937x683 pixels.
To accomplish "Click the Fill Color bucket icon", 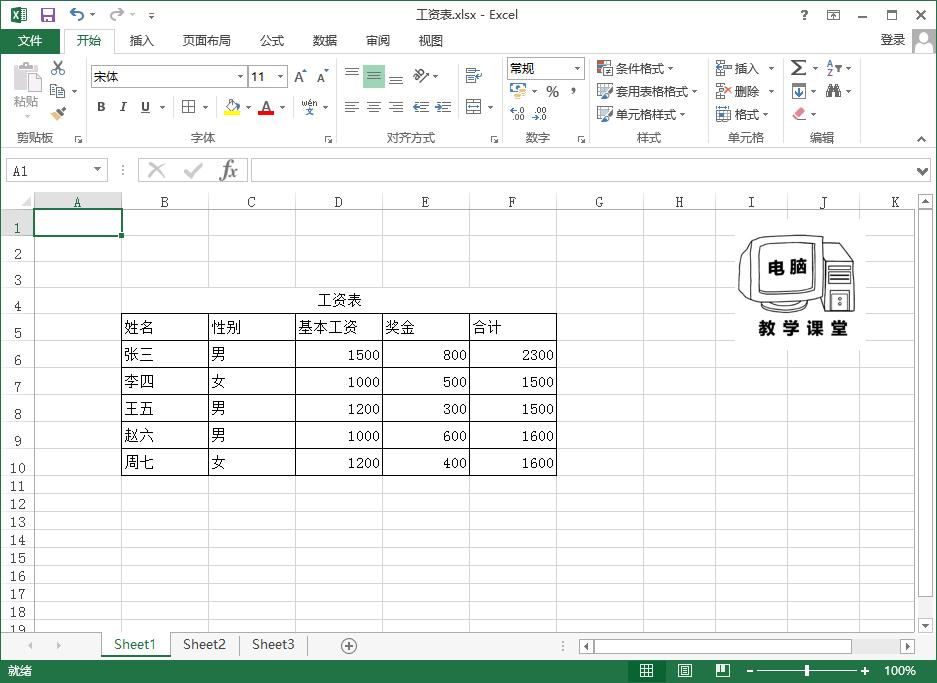I will coord(230,107).
